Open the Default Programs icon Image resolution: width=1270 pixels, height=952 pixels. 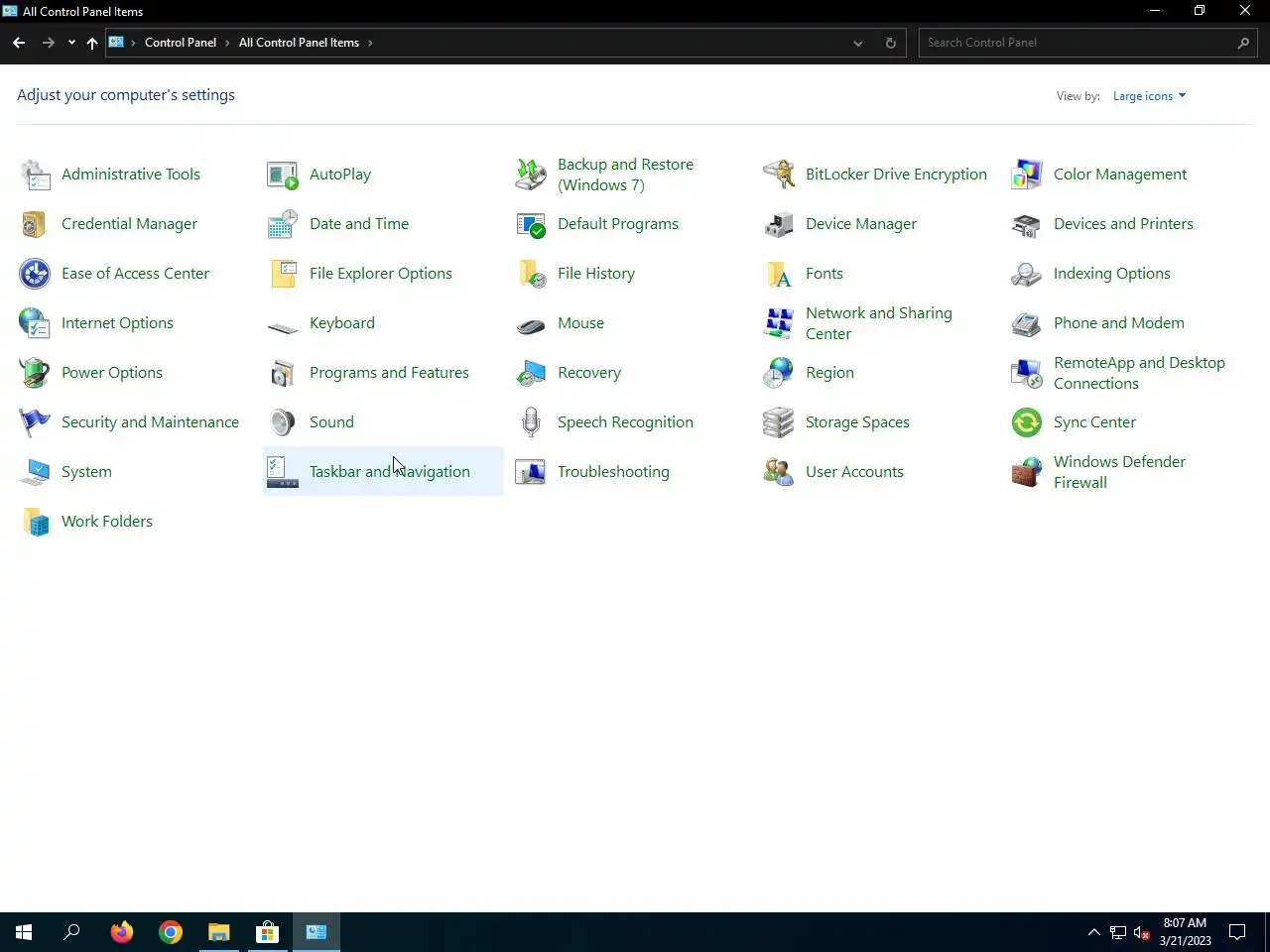pyautogui.click(x=531, y=224)
